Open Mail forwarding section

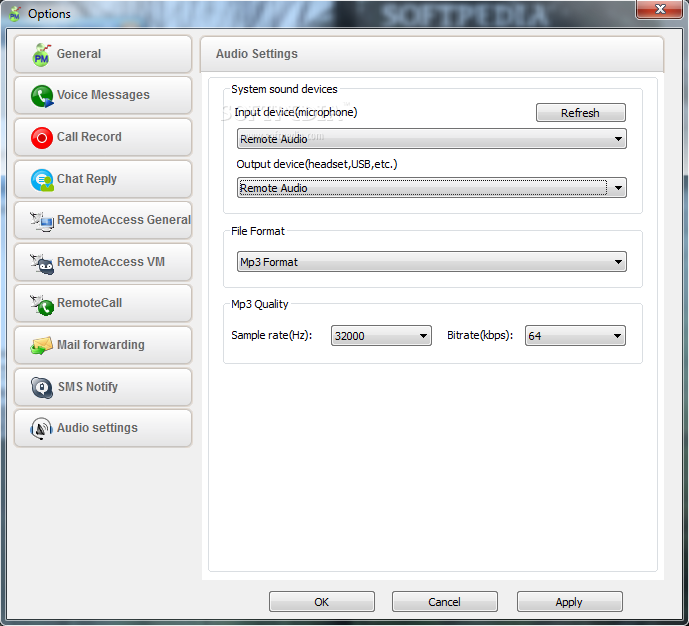pyautogui.click(x=103, y=345)
